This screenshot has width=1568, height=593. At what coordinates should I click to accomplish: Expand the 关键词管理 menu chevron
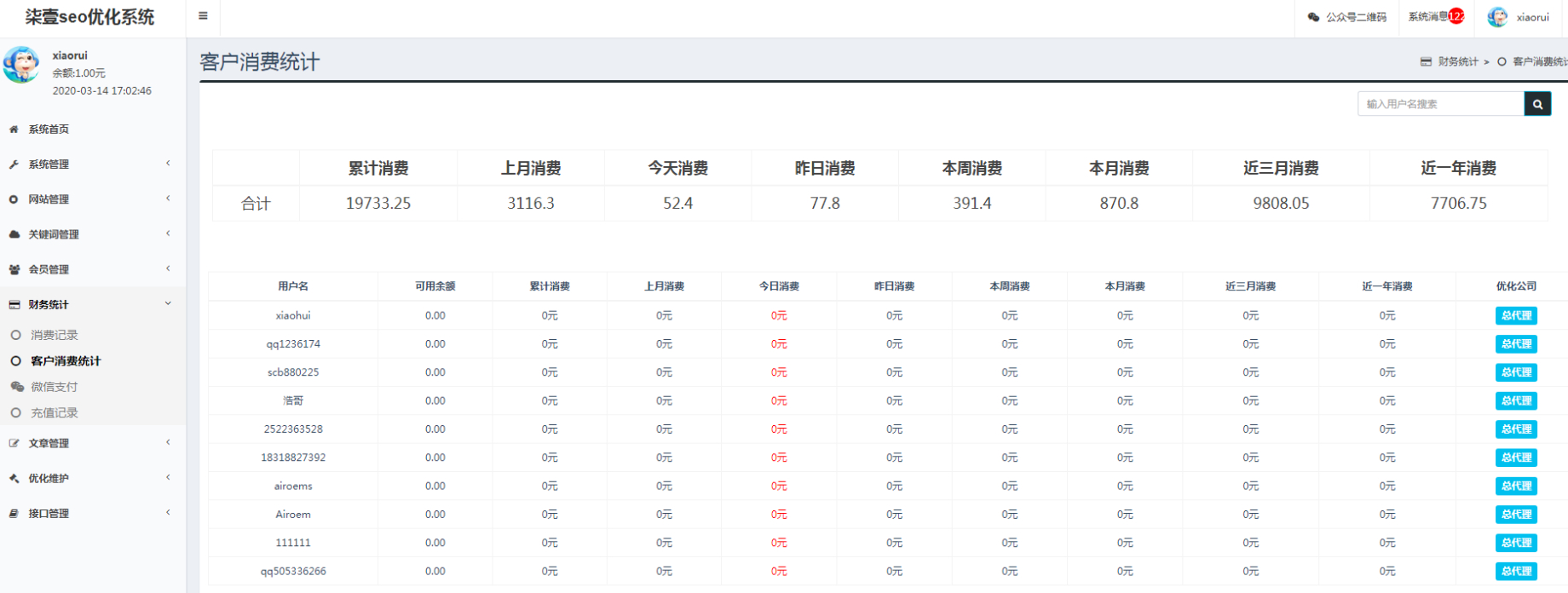click(168, 233)
